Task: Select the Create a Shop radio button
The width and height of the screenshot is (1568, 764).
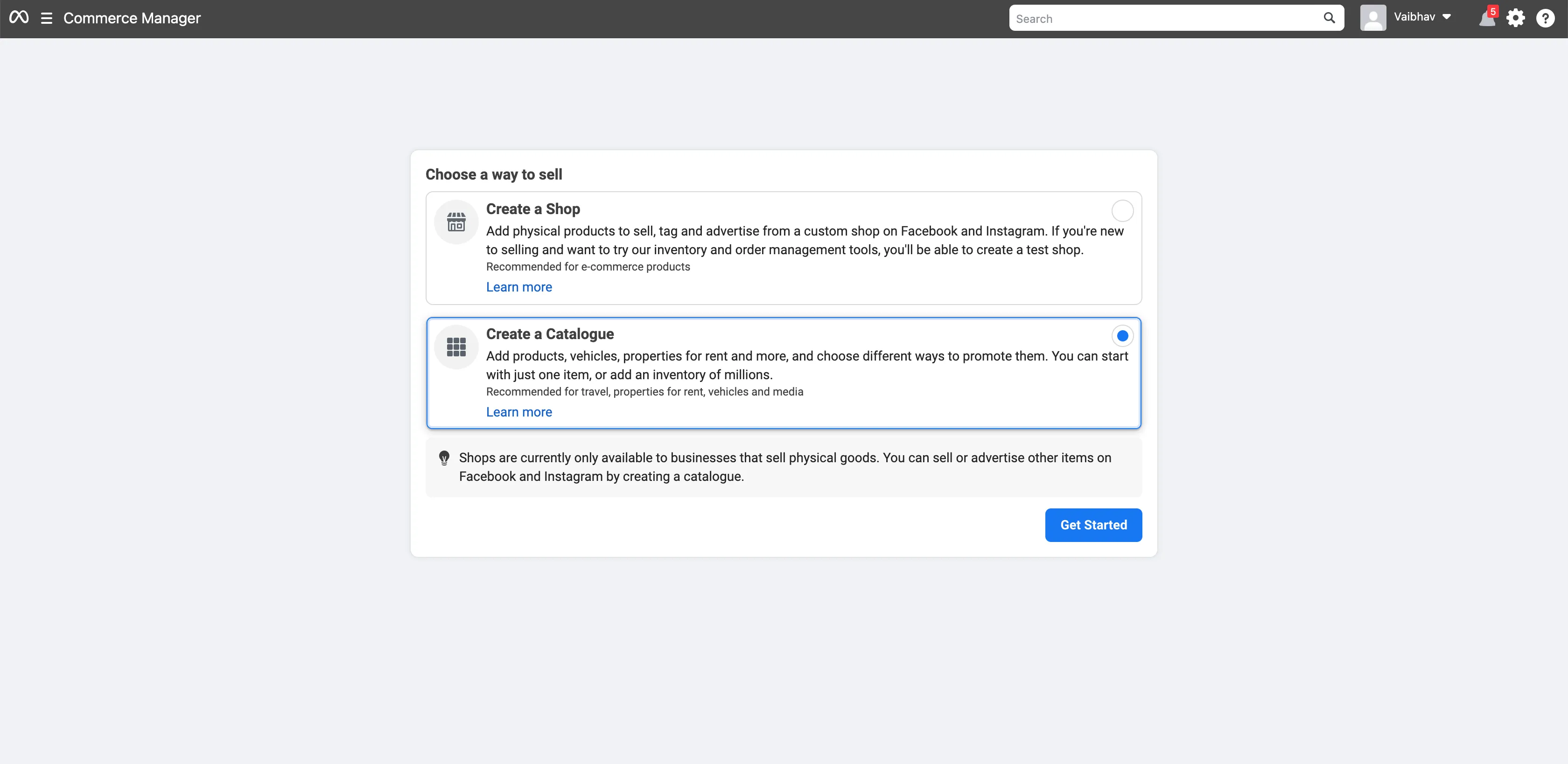Action: click(1122, 211)
